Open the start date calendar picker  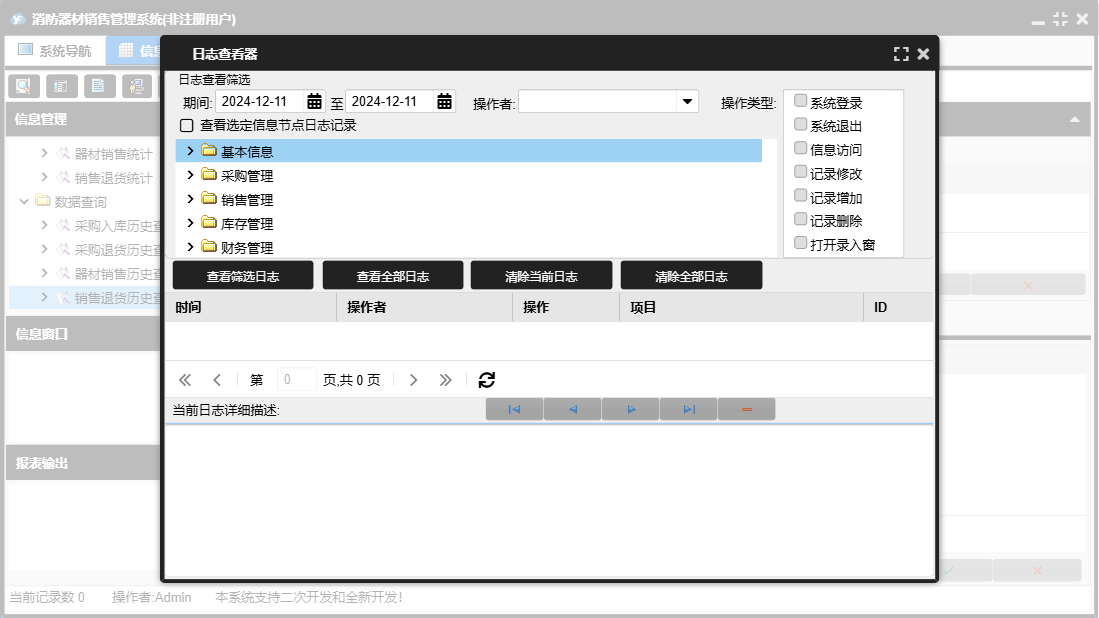coord(314,102)
